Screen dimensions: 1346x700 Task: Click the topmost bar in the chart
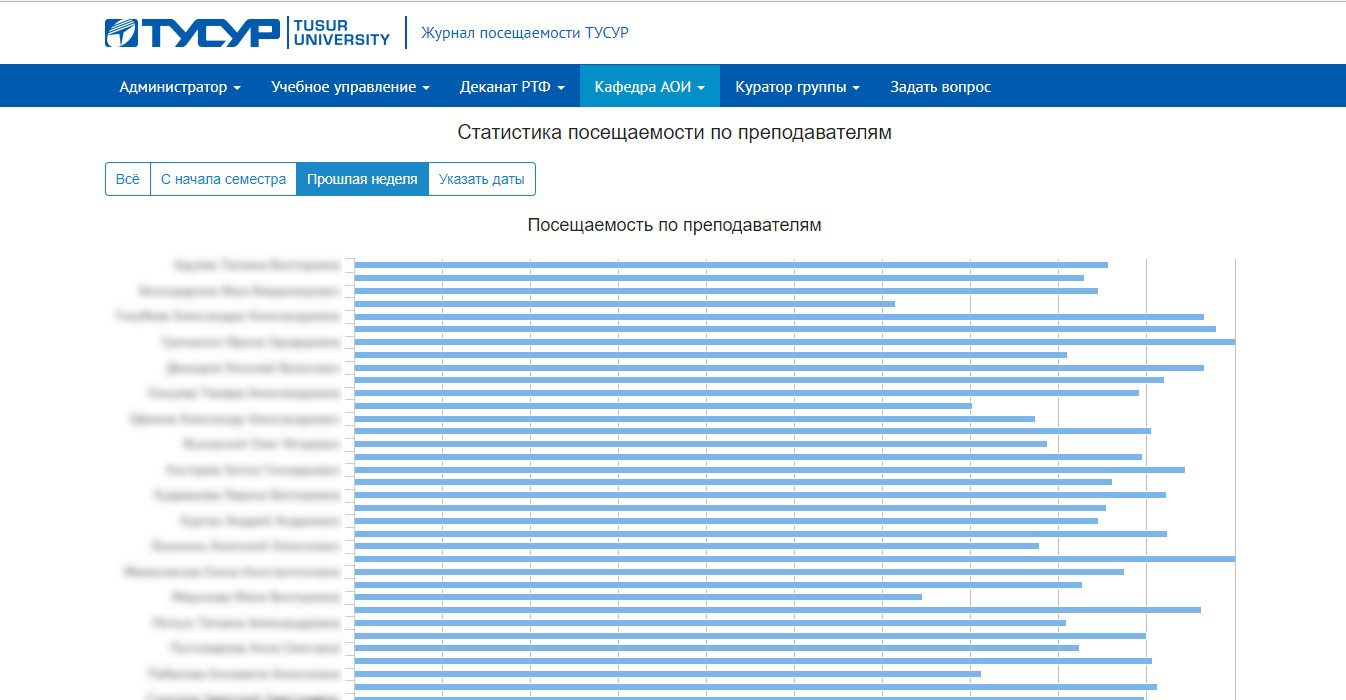tap(730, 265)
